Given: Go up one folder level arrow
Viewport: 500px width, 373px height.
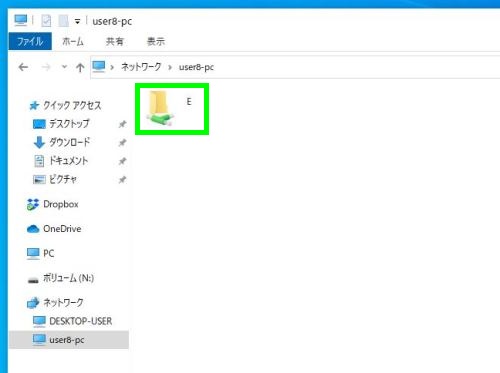Looking at the screenshot, I should click(x=80, y=68).
